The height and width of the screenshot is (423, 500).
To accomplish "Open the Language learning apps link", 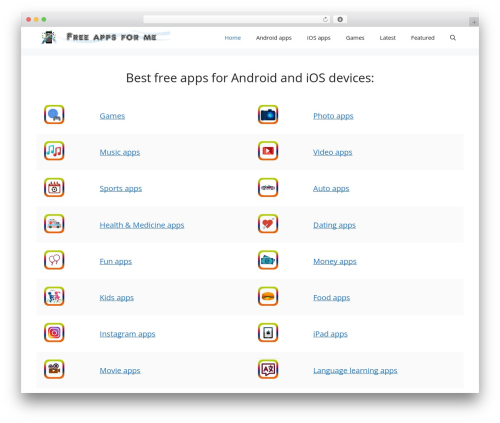I will (355, 371).
